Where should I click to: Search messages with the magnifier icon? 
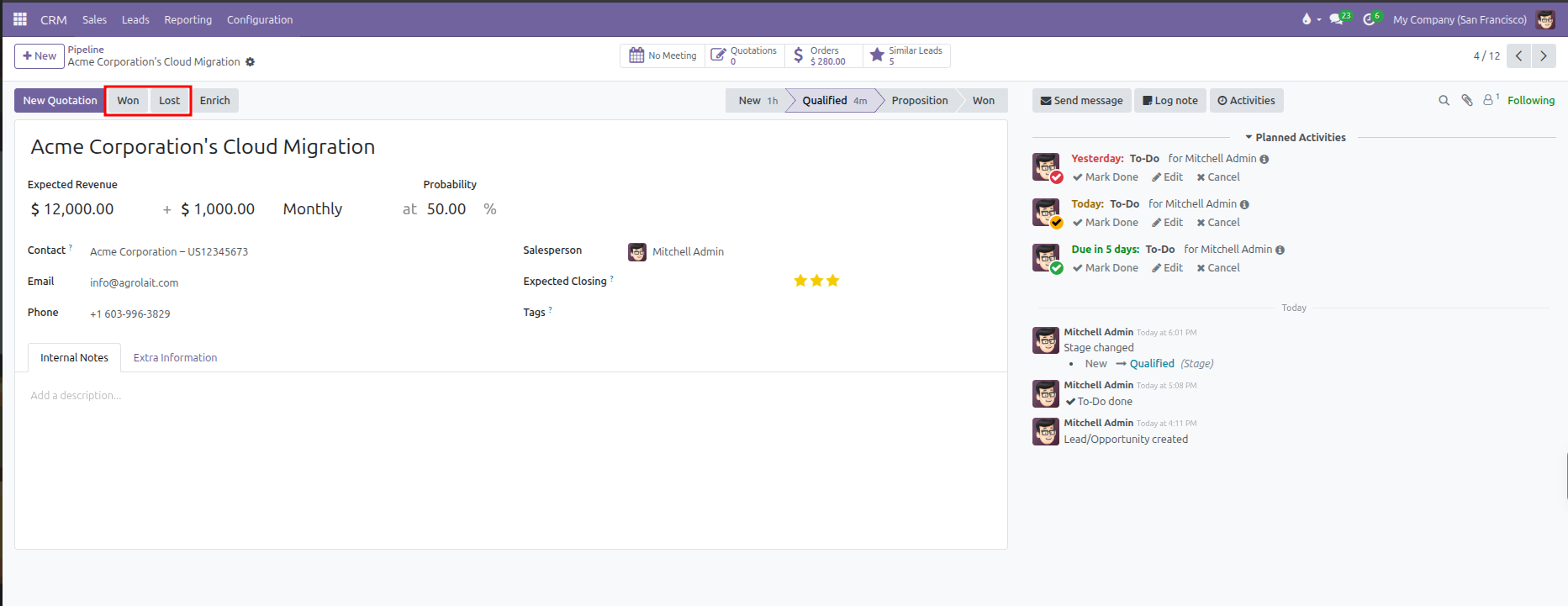tap(1444, 101)
